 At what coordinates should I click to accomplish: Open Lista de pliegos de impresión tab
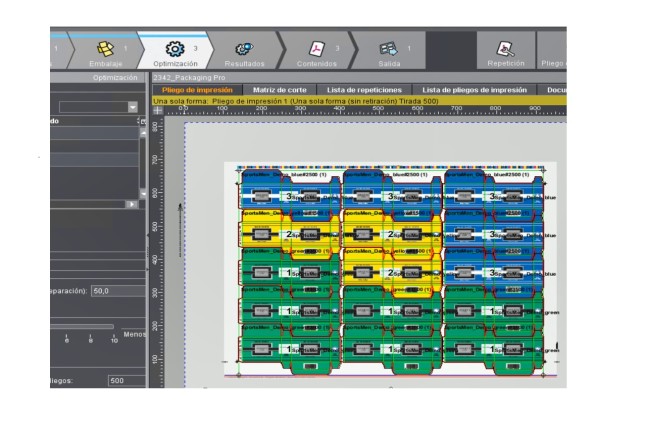[474, 89]
